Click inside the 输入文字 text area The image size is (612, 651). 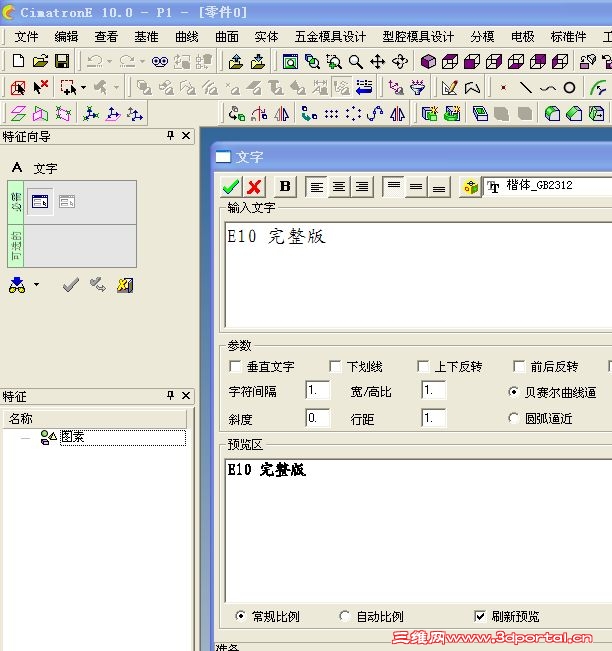[419, 275]
